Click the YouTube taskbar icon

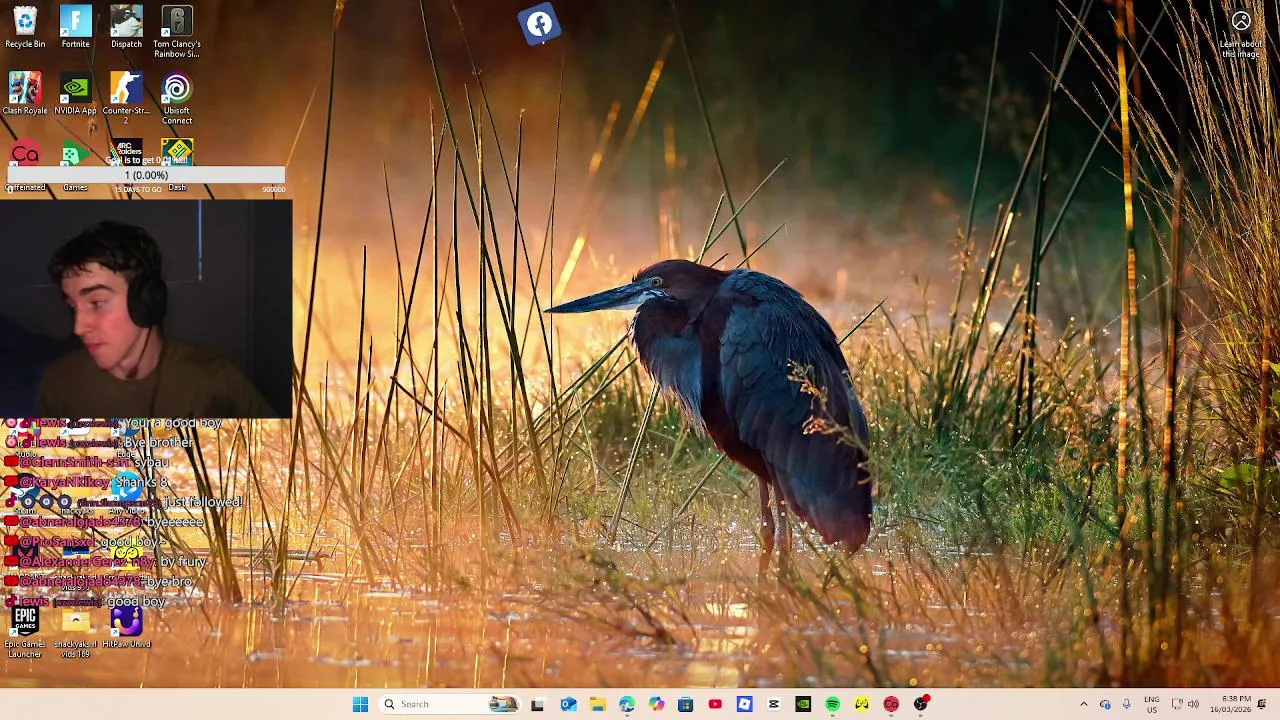coord(715,704)
